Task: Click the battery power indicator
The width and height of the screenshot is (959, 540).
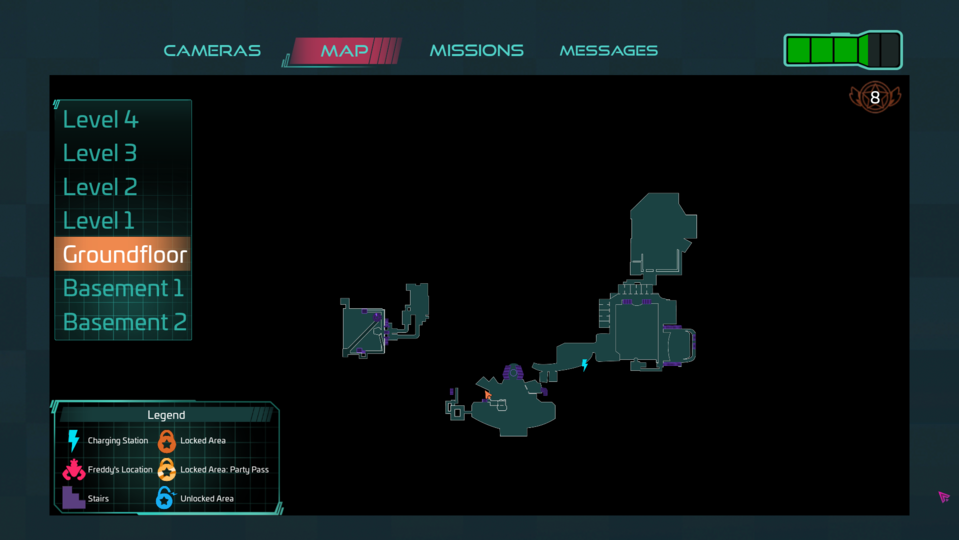Action: [x=843, y=50]
